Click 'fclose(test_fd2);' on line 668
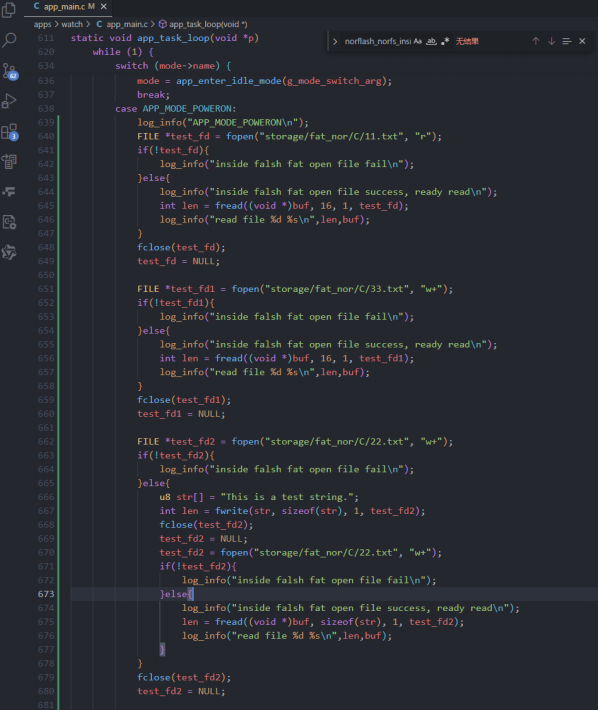The image size is (598, 710). coord(206,525)
